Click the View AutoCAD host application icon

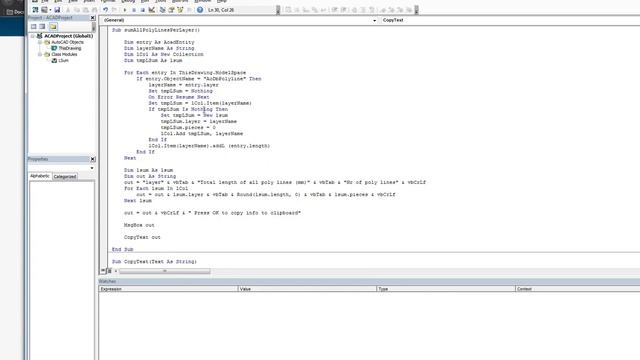coord(35,10)
